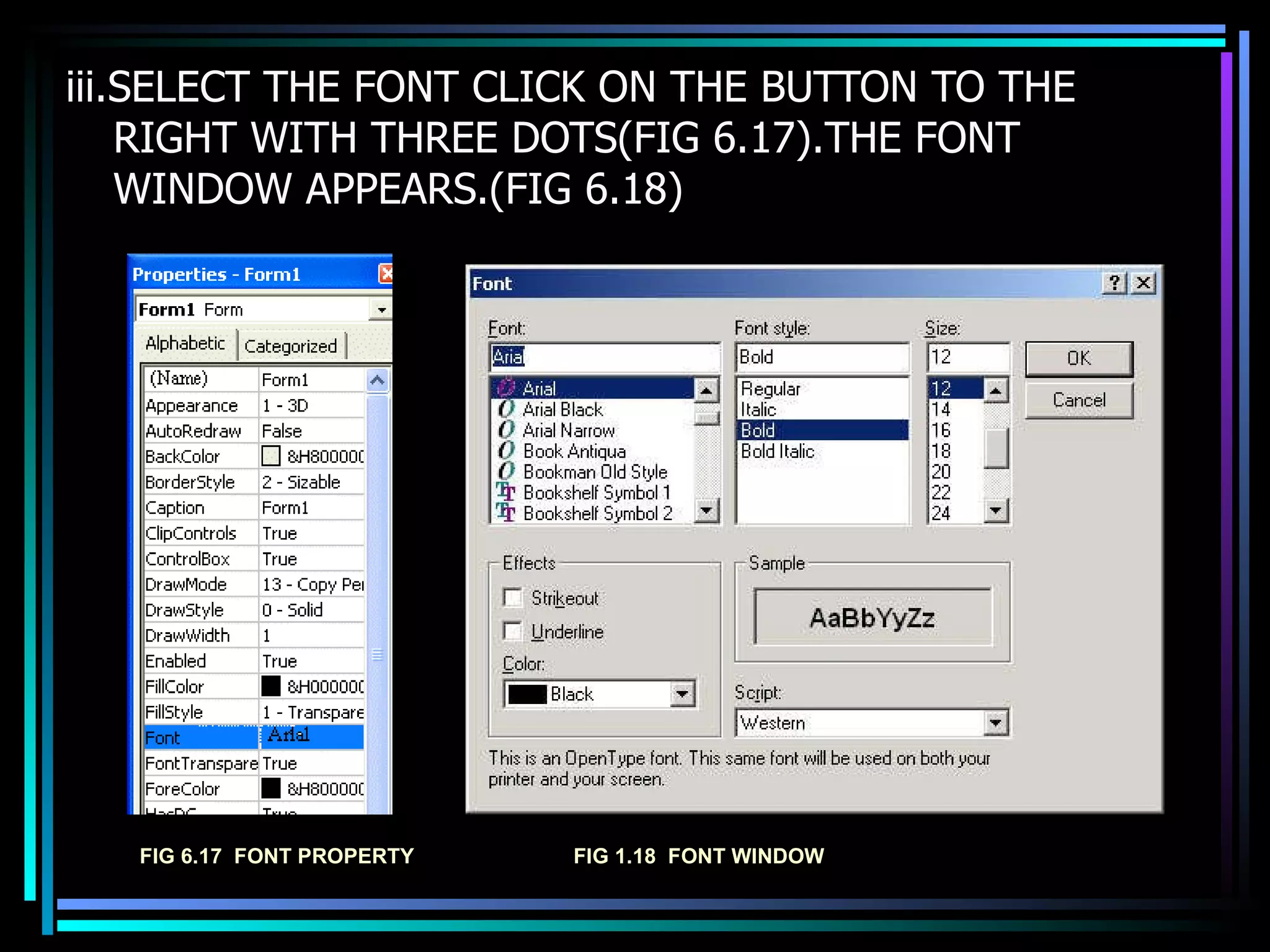Switch to the Categorized tab
This screenshot has height=952, width=1270.
click(x=290, y=346)
